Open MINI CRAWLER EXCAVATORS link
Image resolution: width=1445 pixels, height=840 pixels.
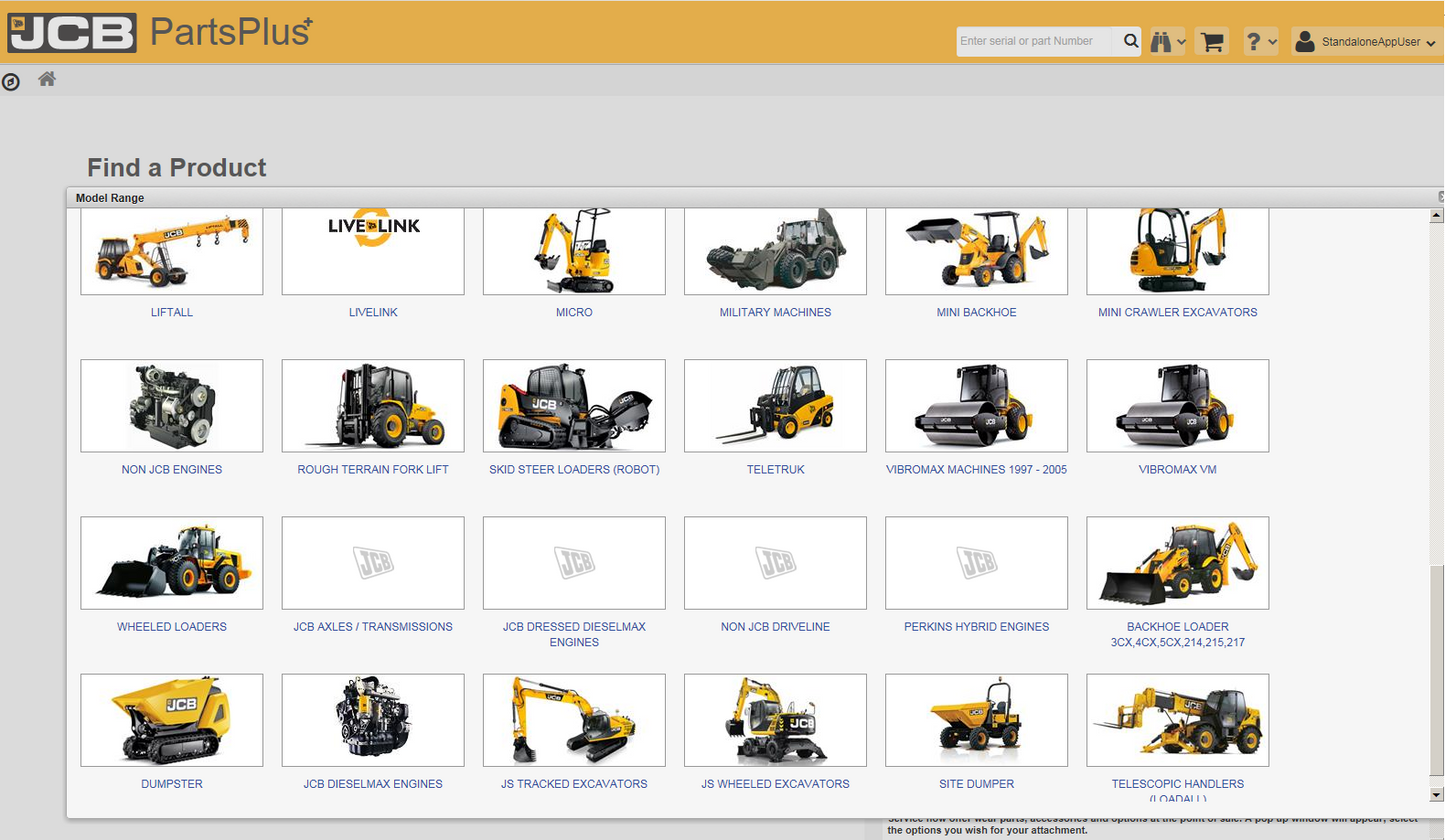1177,312
